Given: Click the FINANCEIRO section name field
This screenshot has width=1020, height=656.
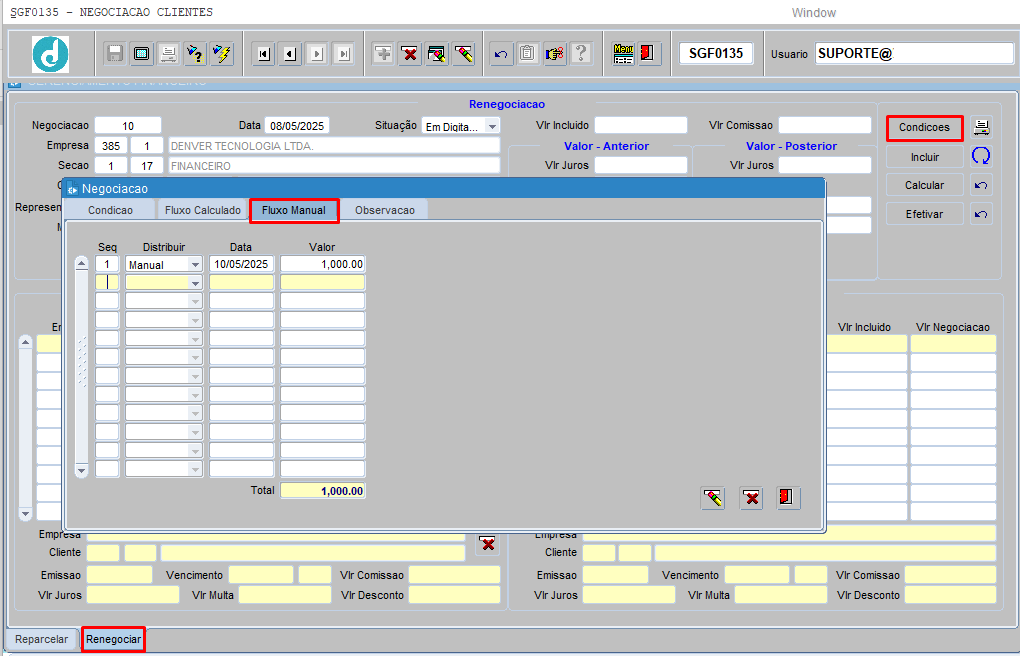Looking at the screenshot, I should pyautogui.click(x=334, y=166).
